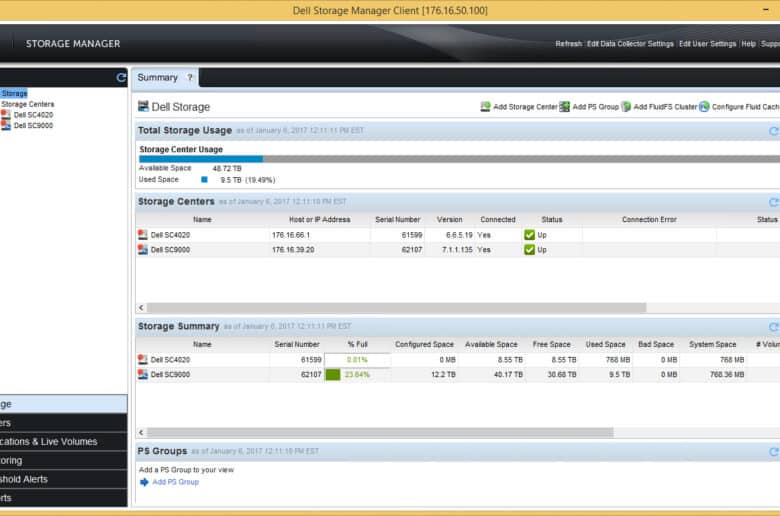The image size is (780, 516).
Task: Click the Configure Fluid Cache icon
Action: 704,106
